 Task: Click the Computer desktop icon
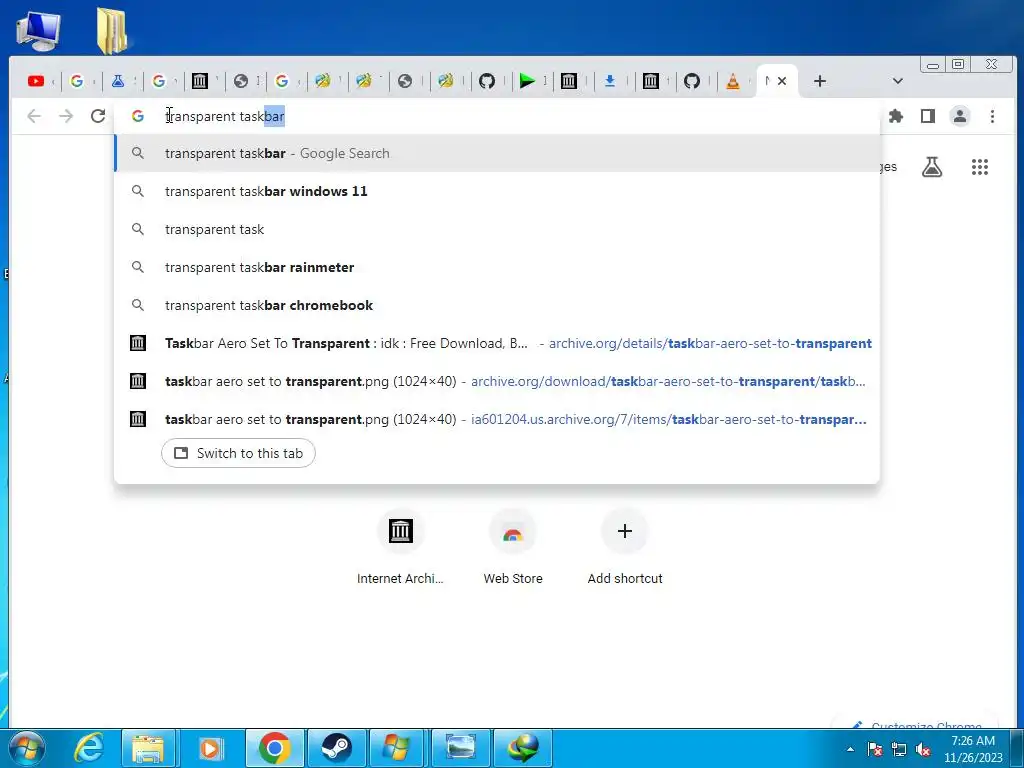coord(39,31)
